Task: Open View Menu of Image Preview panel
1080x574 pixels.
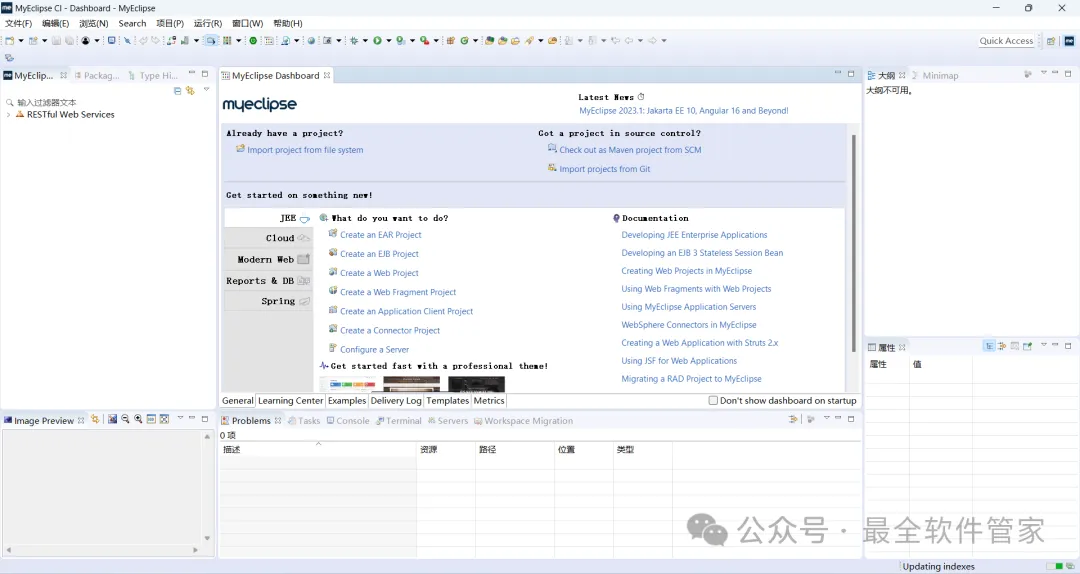Action: pyautogui.click(x=180, y=418)
